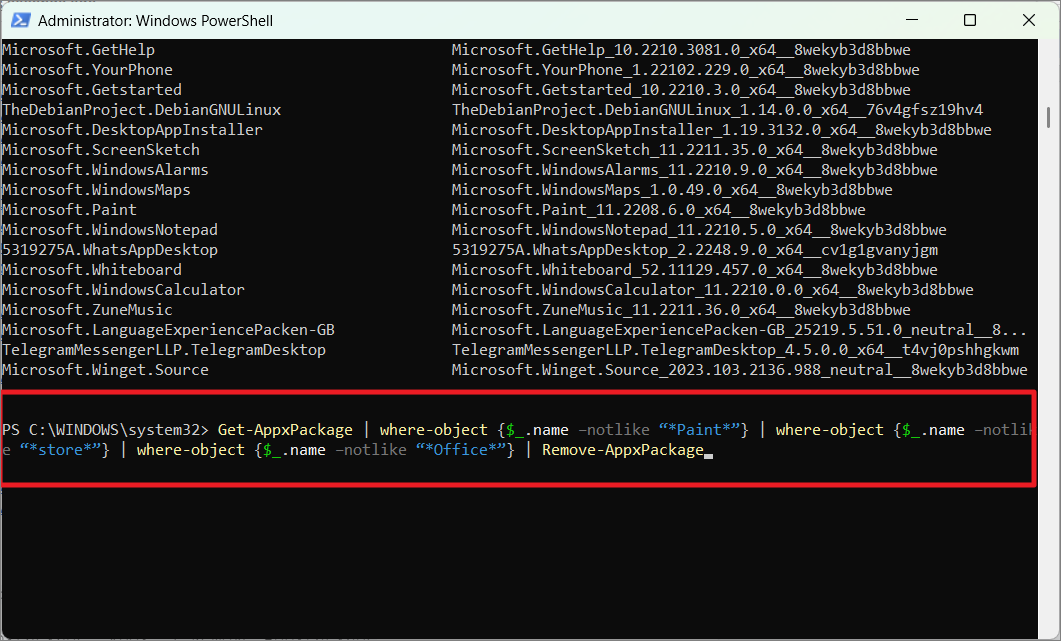This screenshot has height=641, width=1061.
Task: Click the 'Remove-AppxPackage' command text
Action: [623, 450]
